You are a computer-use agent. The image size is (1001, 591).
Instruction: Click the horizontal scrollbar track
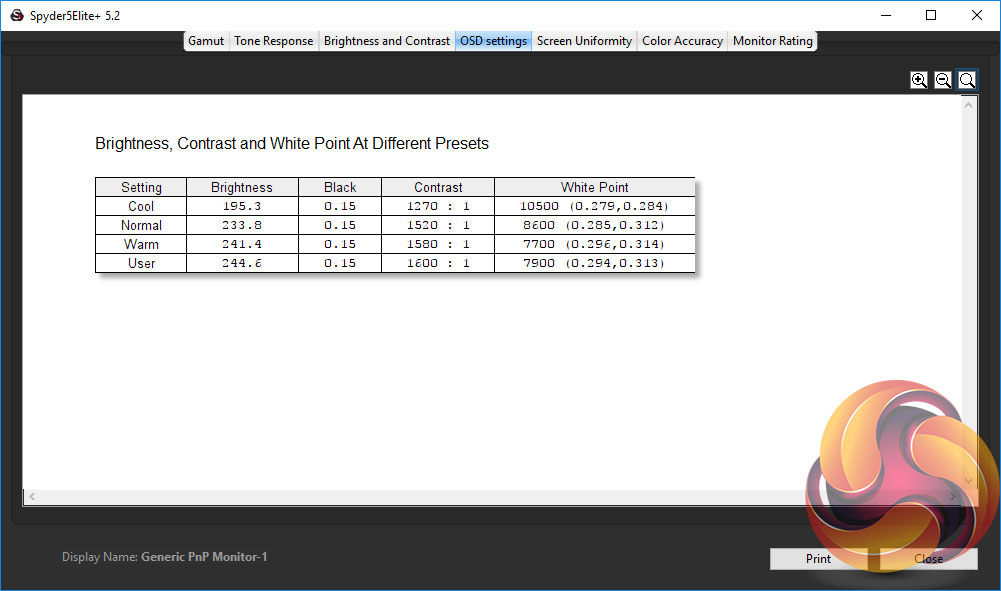pos(492,497)
